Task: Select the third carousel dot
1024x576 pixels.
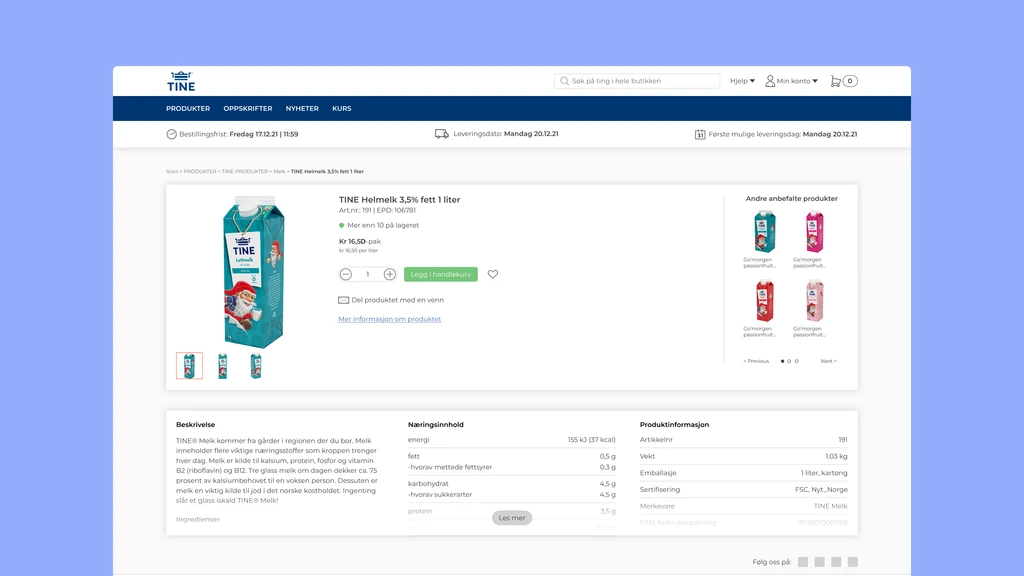Action: (x=797, y=361)
